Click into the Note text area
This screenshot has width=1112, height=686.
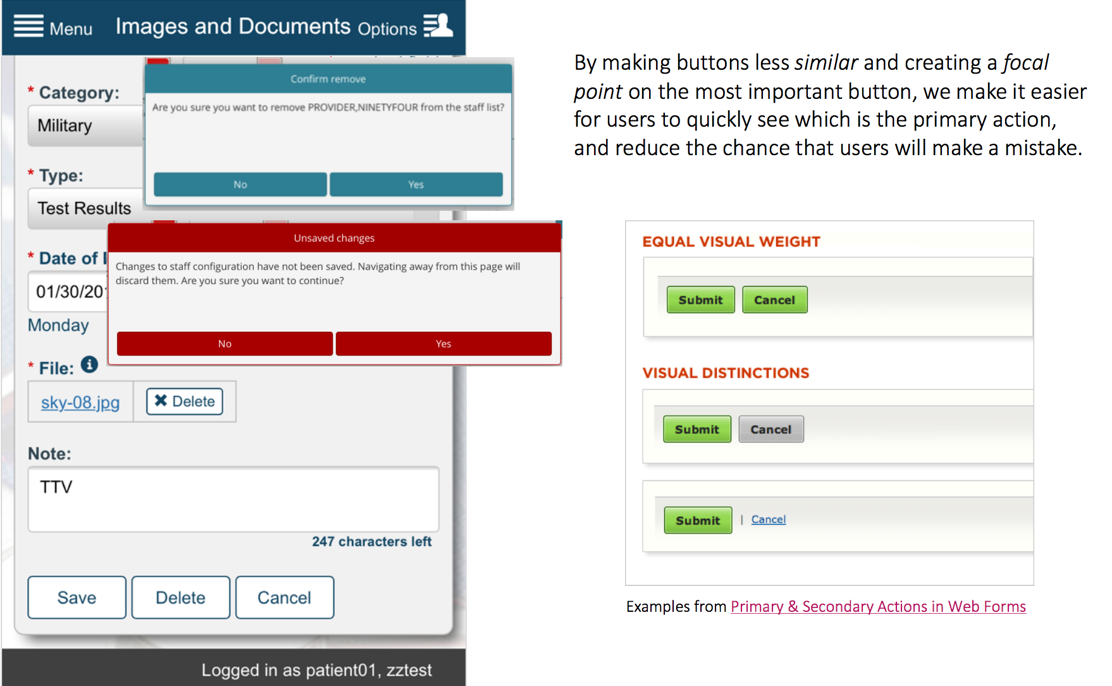233,499
